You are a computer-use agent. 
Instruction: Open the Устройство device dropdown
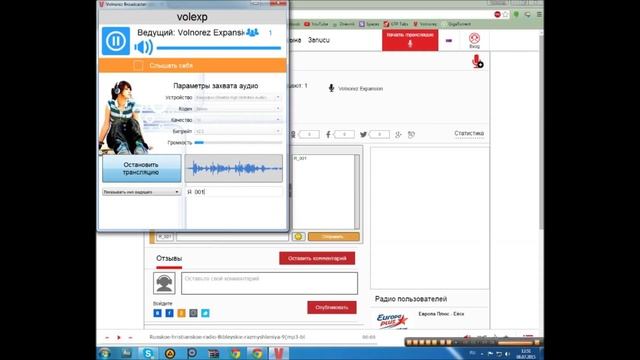pos(238,98)
